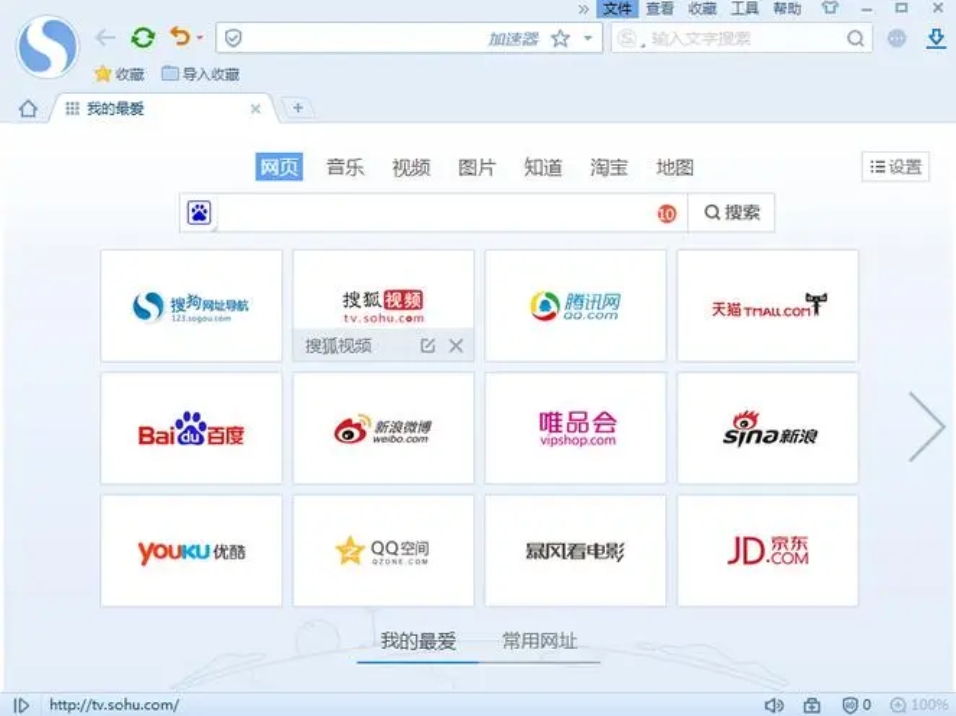Open the QQ空间 Qzone tile
Viewport: 956px width, 716px height.
[x=383, y=551]
